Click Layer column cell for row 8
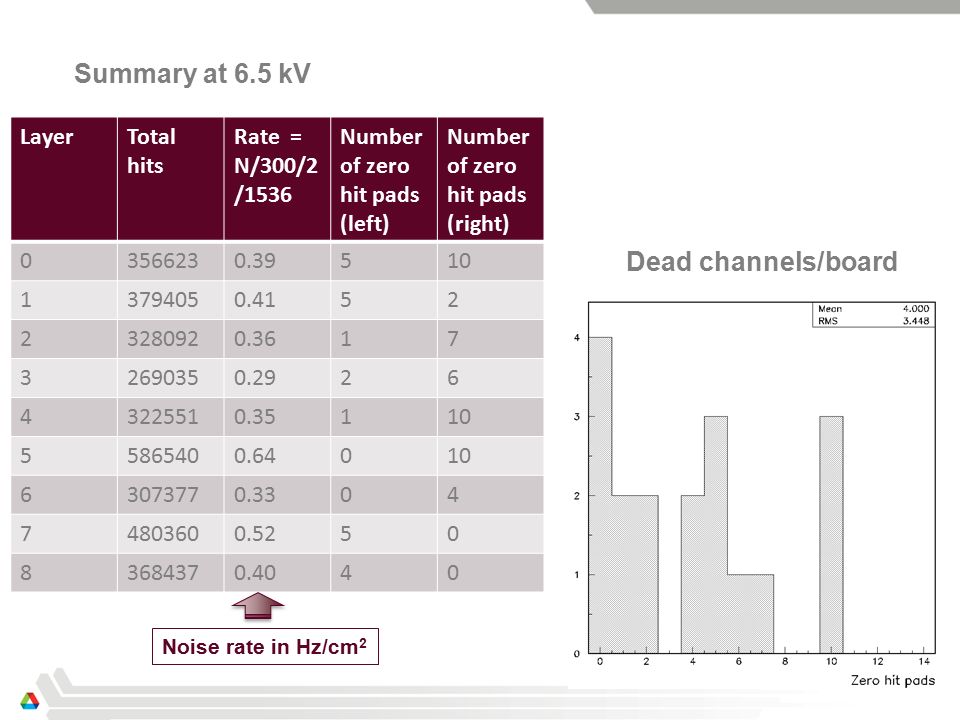This screenshot has height=720, width=960. click(64, 572)
